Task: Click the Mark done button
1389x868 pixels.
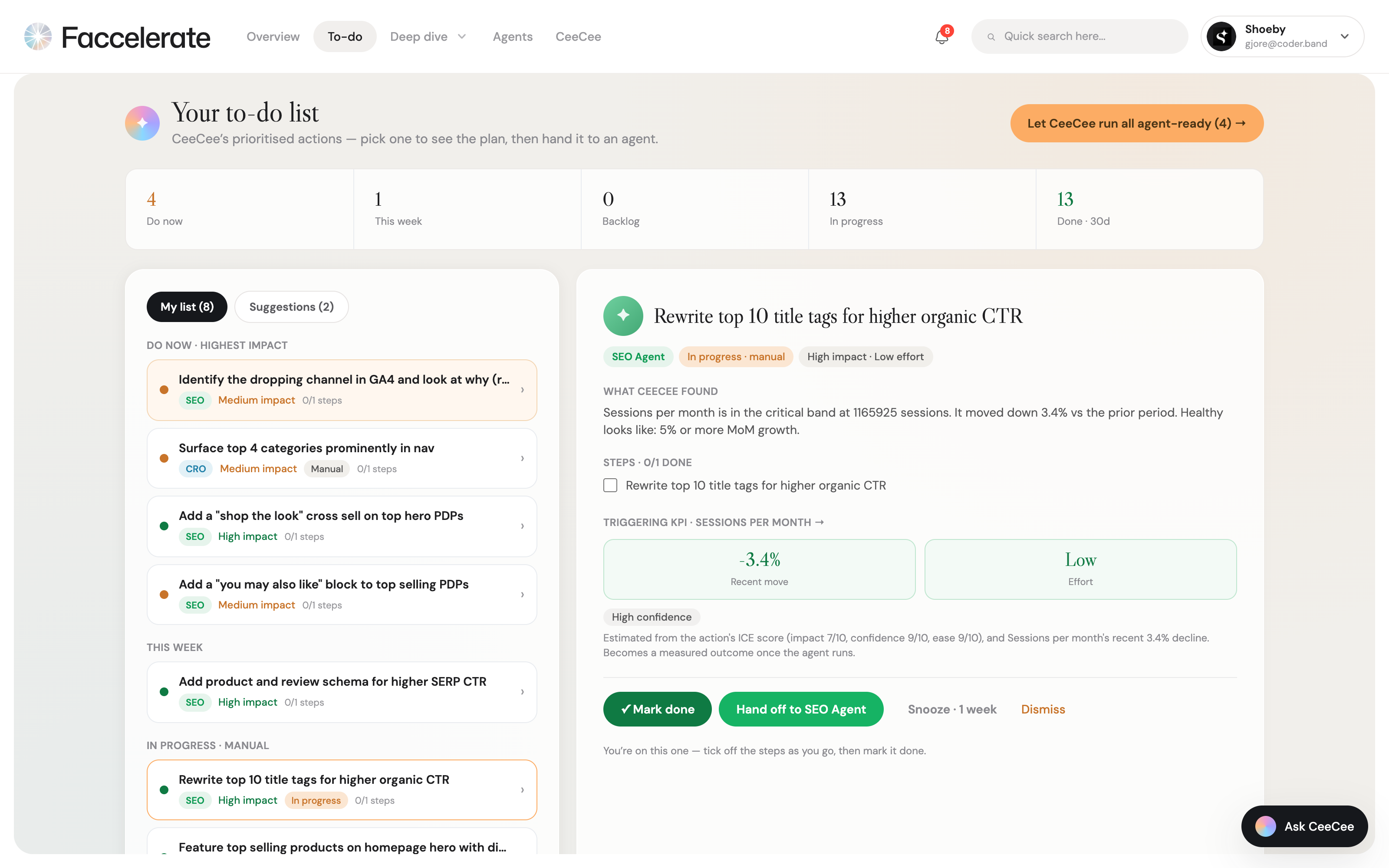Action: point(657,709)
